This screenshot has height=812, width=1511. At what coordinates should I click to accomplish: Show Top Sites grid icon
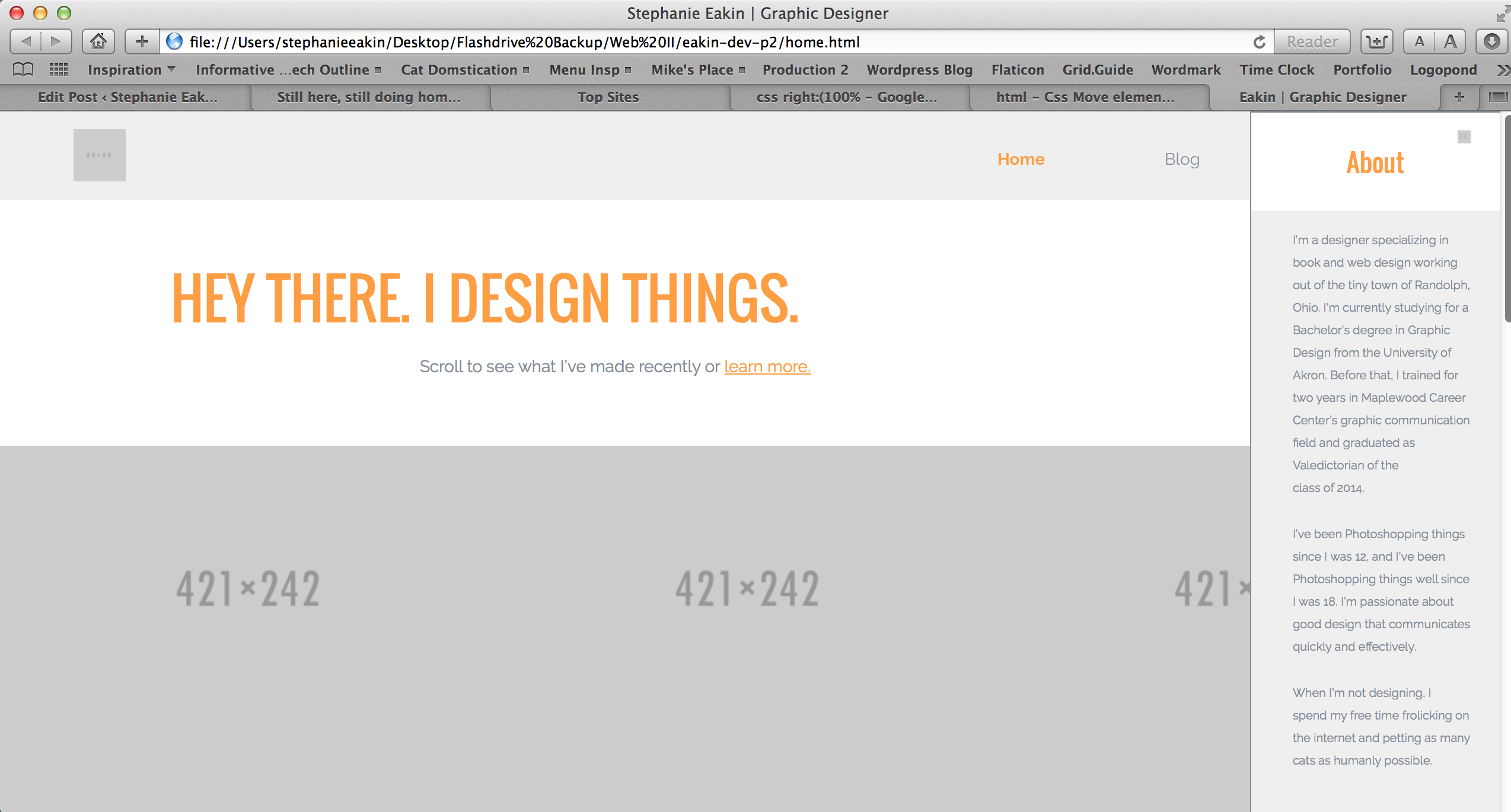point(59,70)
